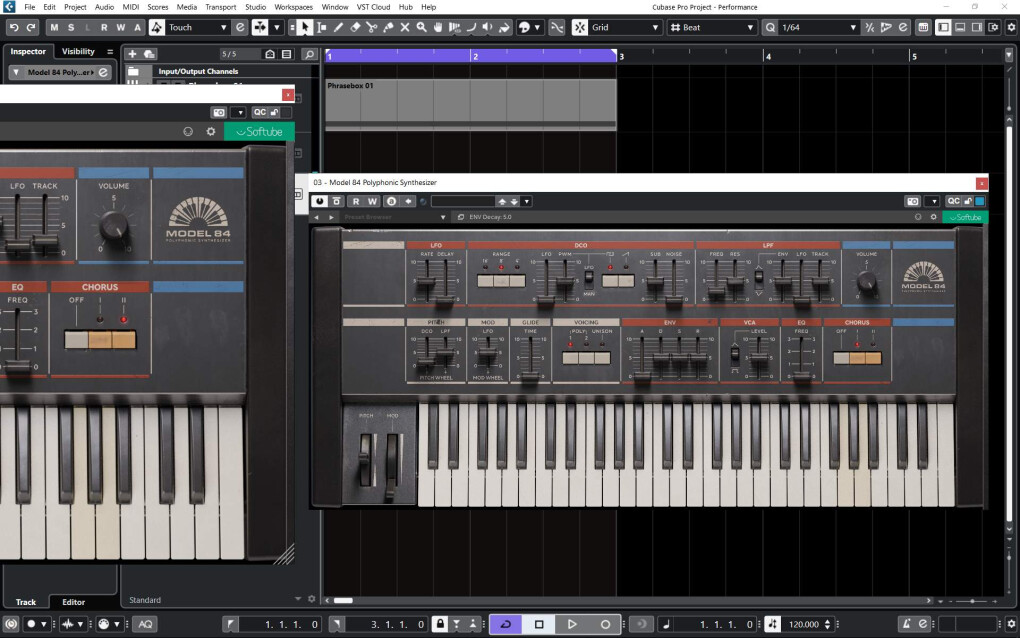The width and height of the screenshot is (1020, 638).
Task: Click the Redo arrow in the toolbar
Action: point(31,27)
